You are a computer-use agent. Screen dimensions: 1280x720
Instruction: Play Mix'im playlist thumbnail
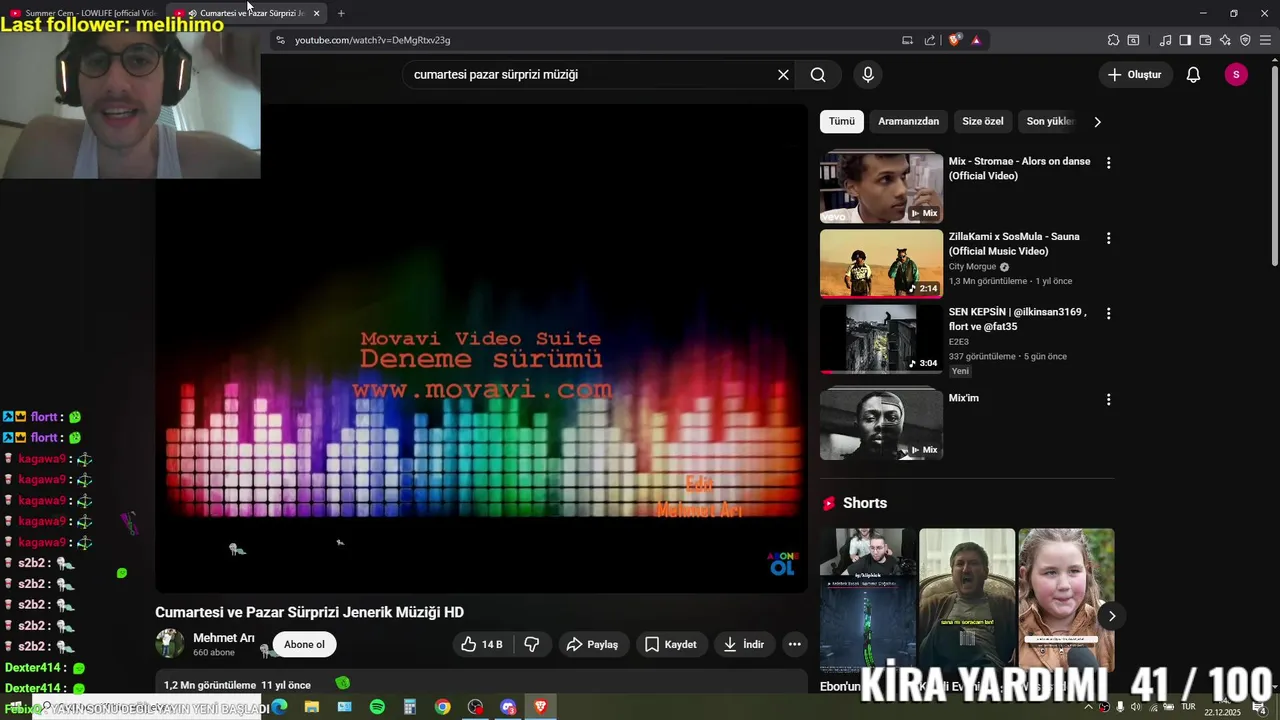click(881, 425)
